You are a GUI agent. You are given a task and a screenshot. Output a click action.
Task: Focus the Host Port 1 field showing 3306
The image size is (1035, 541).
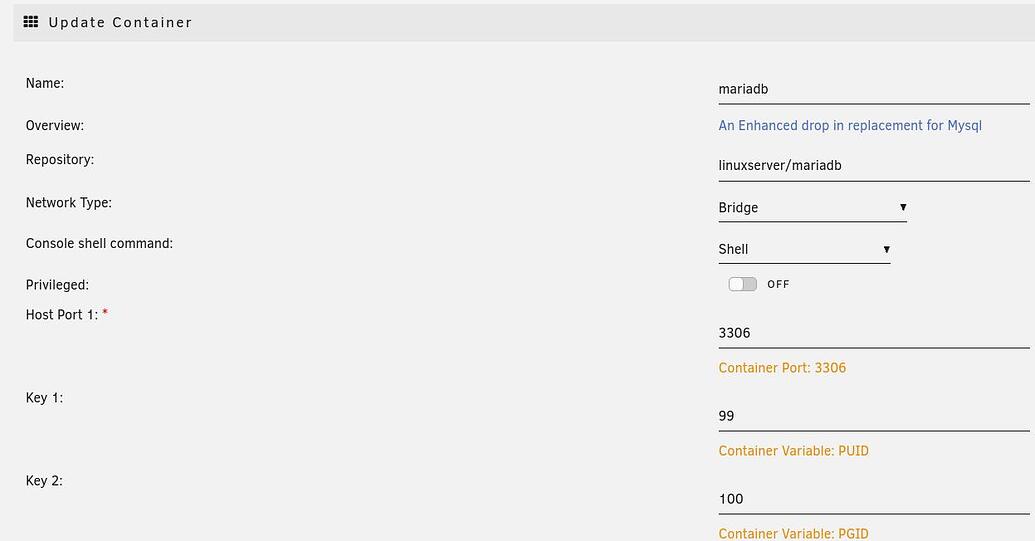[x=874, y=333]
